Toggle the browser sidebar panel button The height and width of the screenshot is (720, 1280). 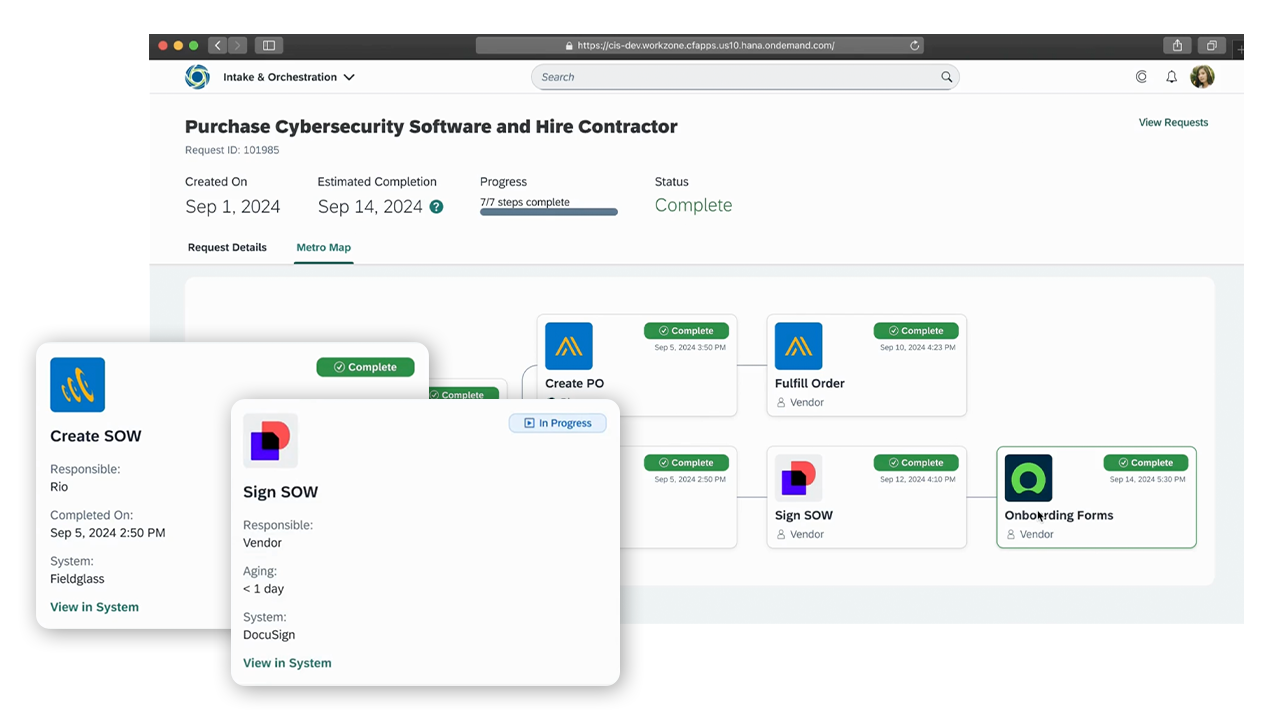click(x=268, y=46)
